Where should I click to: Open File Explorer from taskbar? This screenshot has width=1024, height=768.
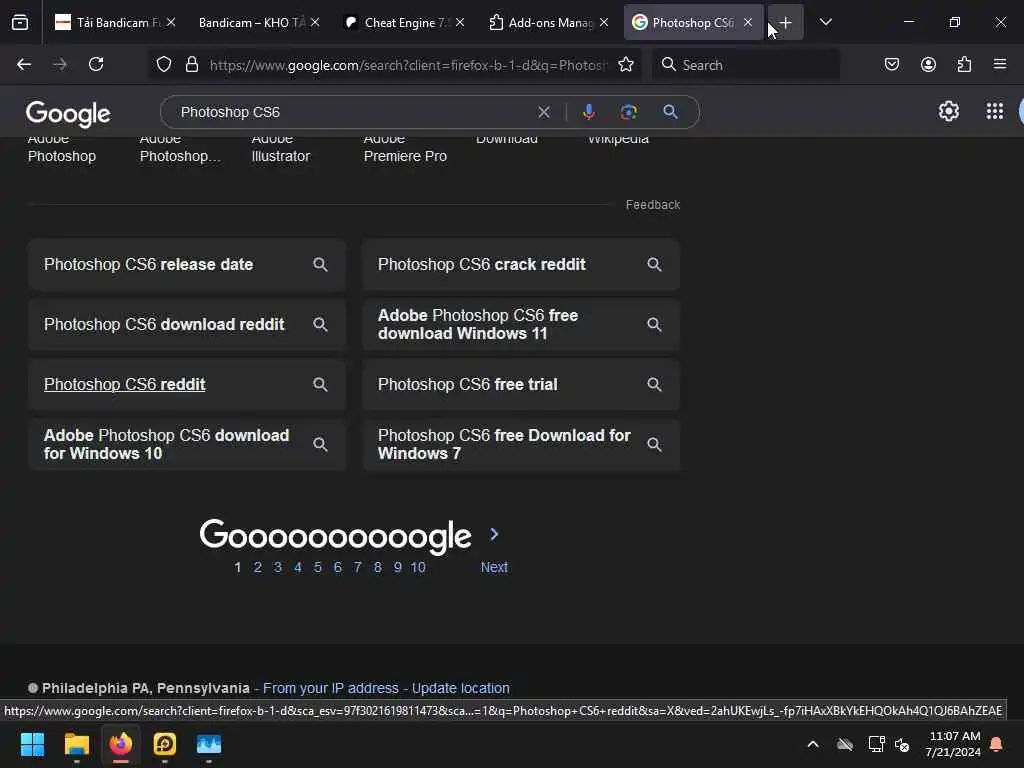click(x=76, y=744)
